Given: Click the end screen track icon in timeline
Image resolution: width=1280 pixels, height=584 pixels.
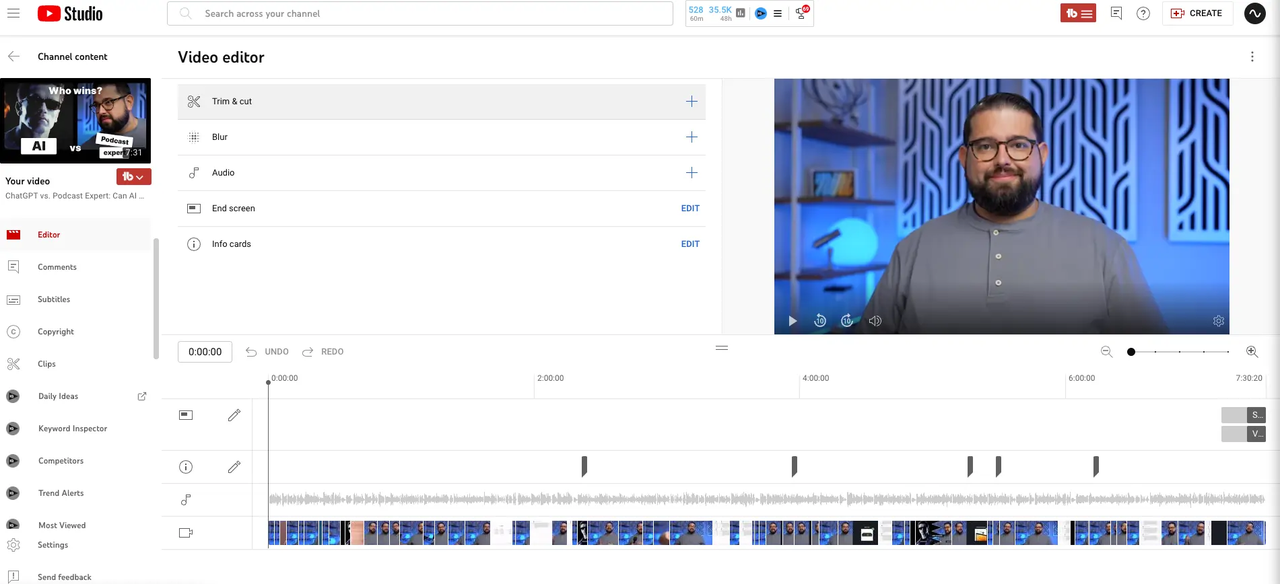Looking at the screenshot, I should [186, 415].
